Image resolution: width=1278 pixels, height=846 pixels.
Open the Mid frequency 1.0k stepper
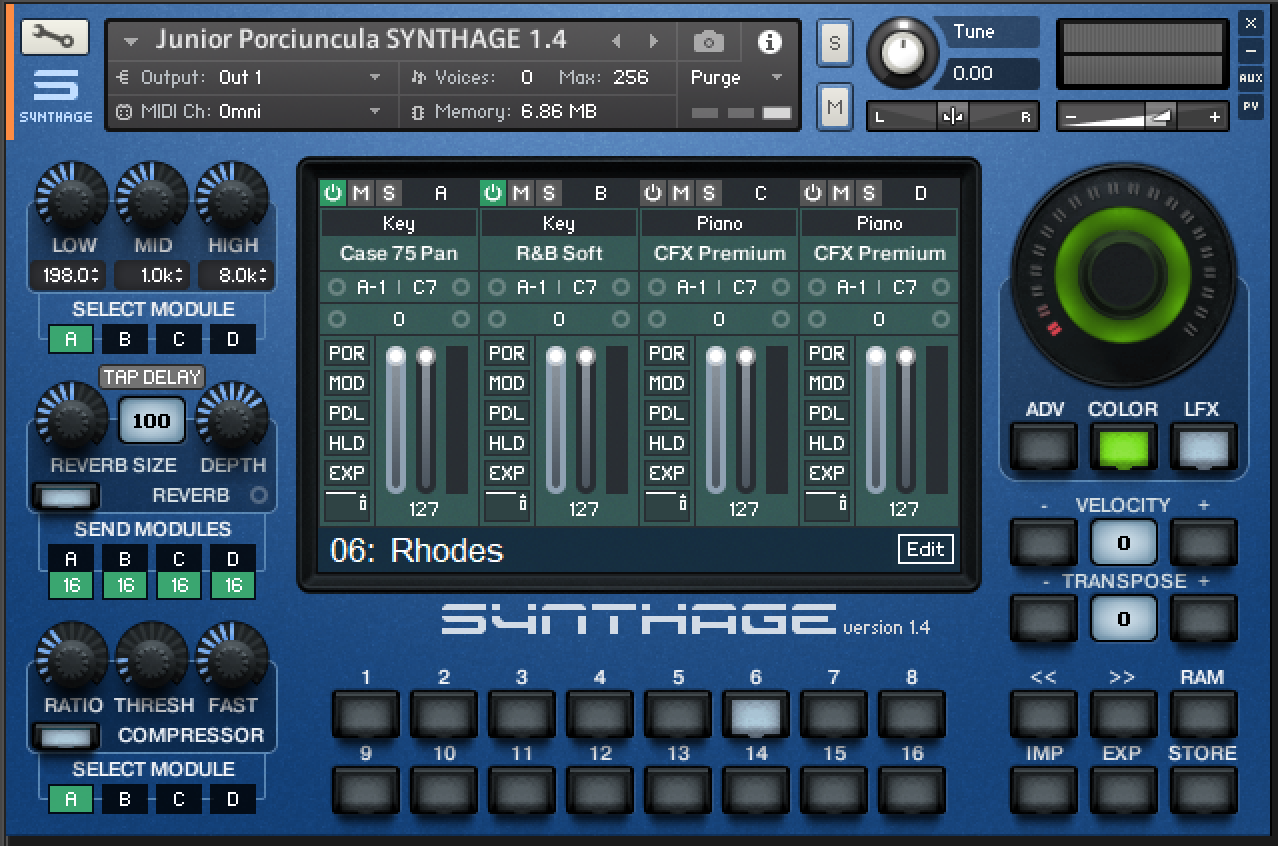tap(152, 275)
